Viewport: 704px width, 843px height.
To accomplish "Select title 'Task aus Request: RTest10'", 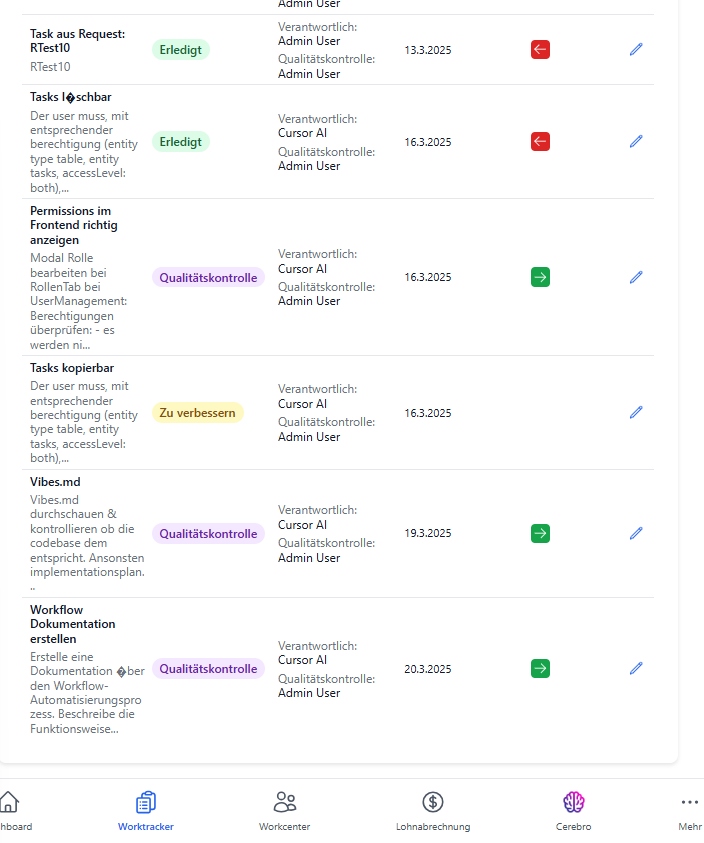I will (x=77, y=41).
